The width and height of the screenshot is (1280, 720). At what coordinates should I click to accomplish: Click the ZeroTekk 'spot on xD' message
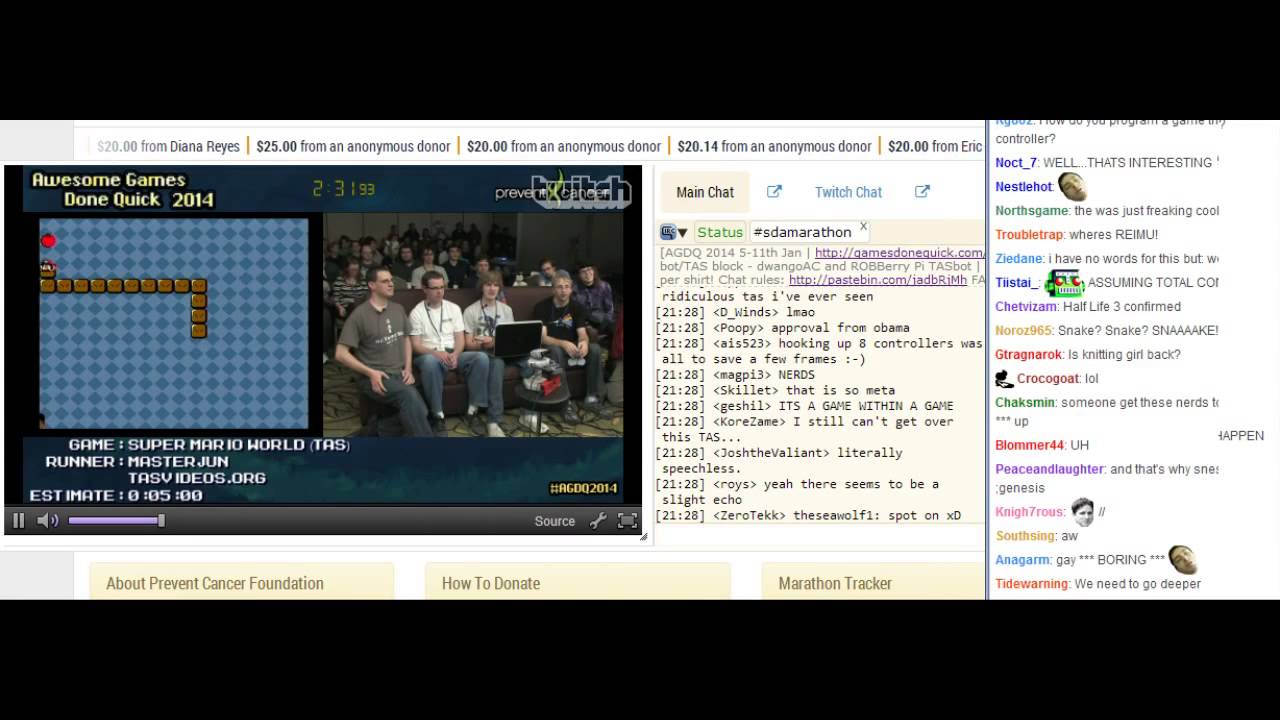(808, 516)
